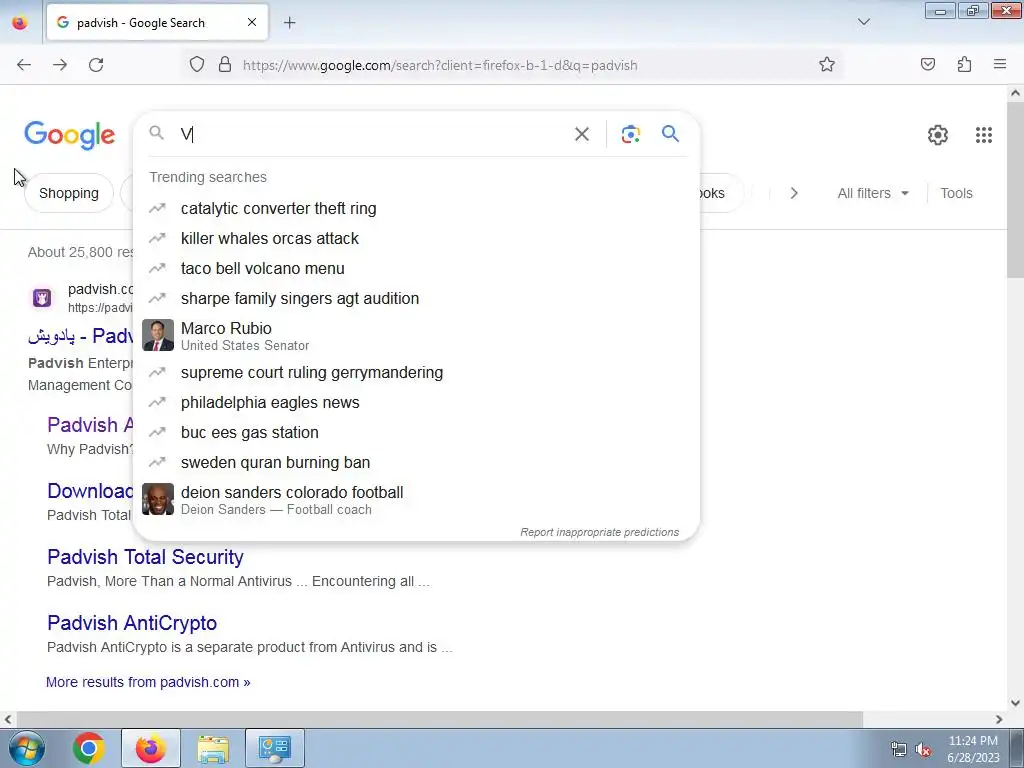1024x768 pixels.
Task: Expand the All filters dropdown
Action: point(873,193)
